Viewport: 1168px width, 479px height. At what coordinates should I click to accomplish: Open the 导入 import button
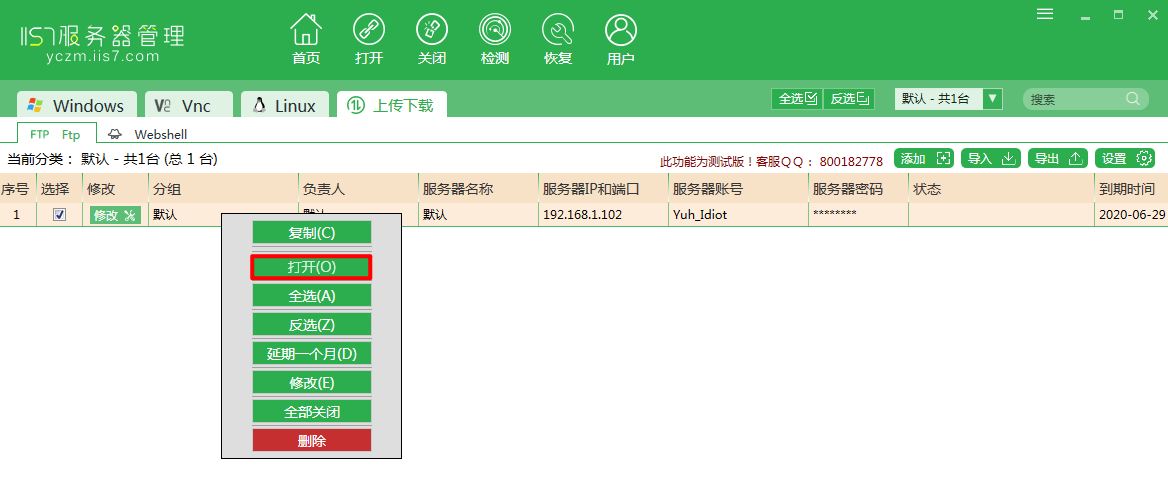(991, 158)
